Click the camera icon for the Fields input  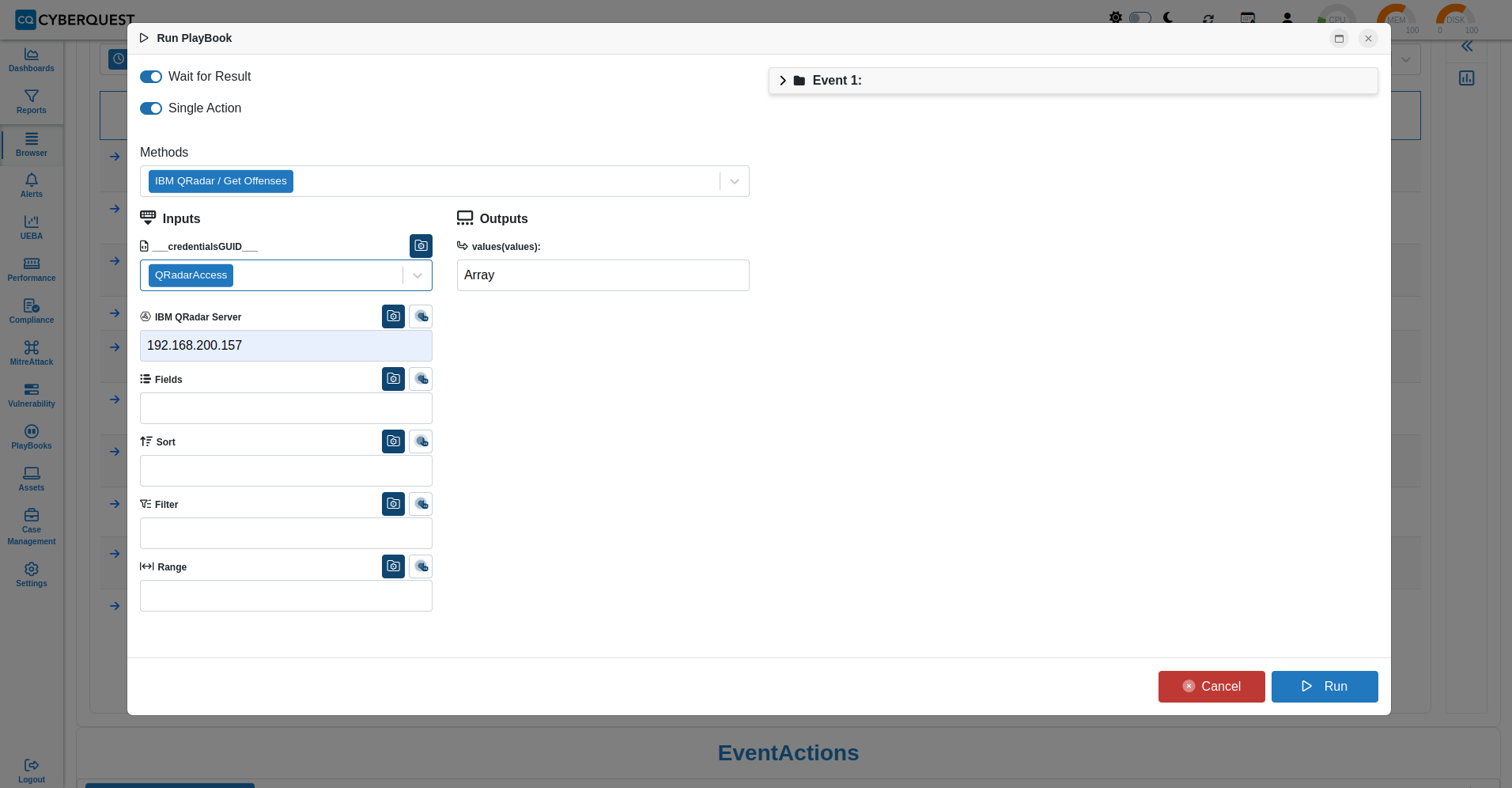[x=393, y=379]
